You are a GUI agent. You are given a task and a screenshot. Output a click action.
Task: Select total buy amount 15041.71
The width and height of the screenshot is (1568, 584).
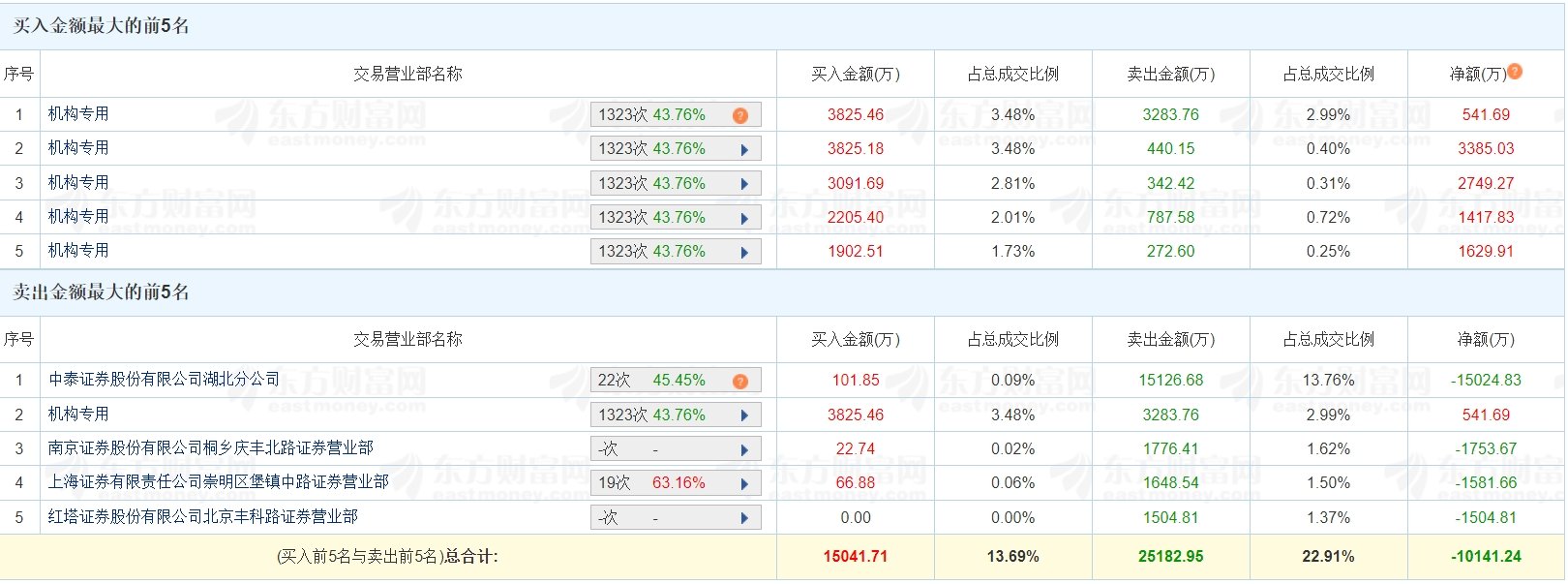click(x=856, y=556)
